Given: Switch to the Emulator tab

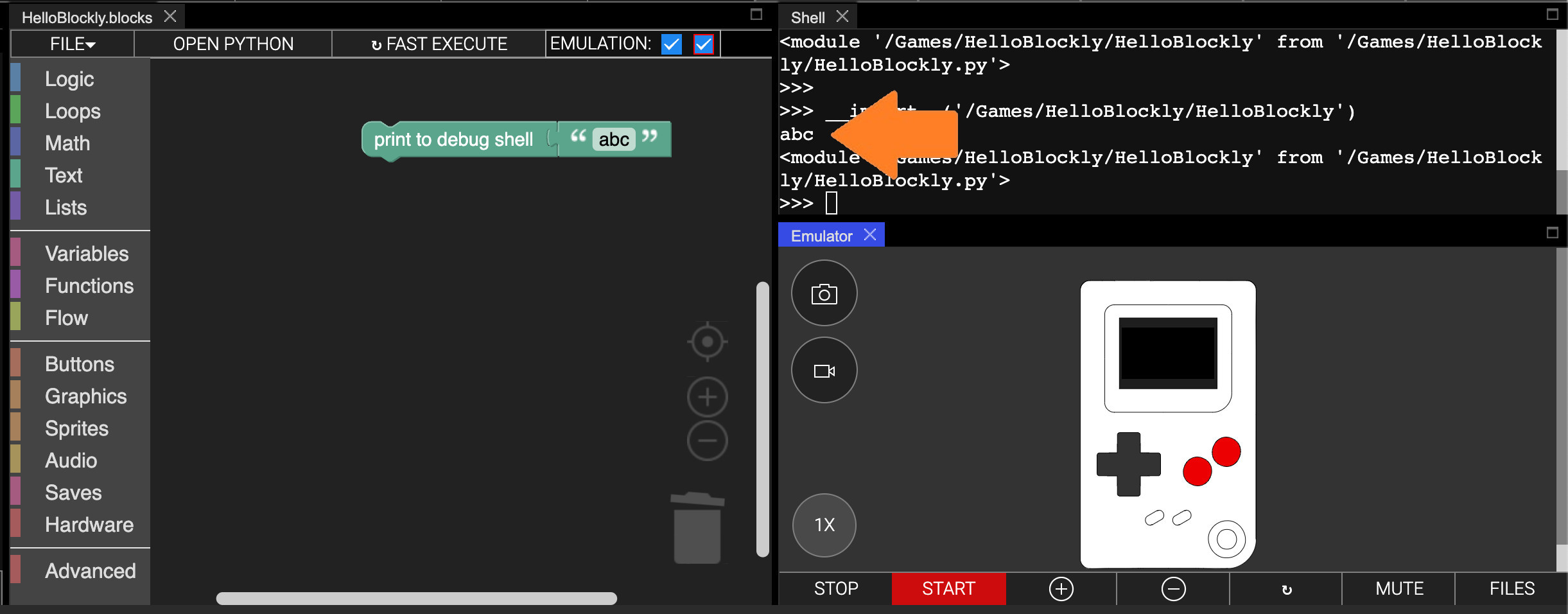Looking at the screenshot, I should [x=821, y=236].
